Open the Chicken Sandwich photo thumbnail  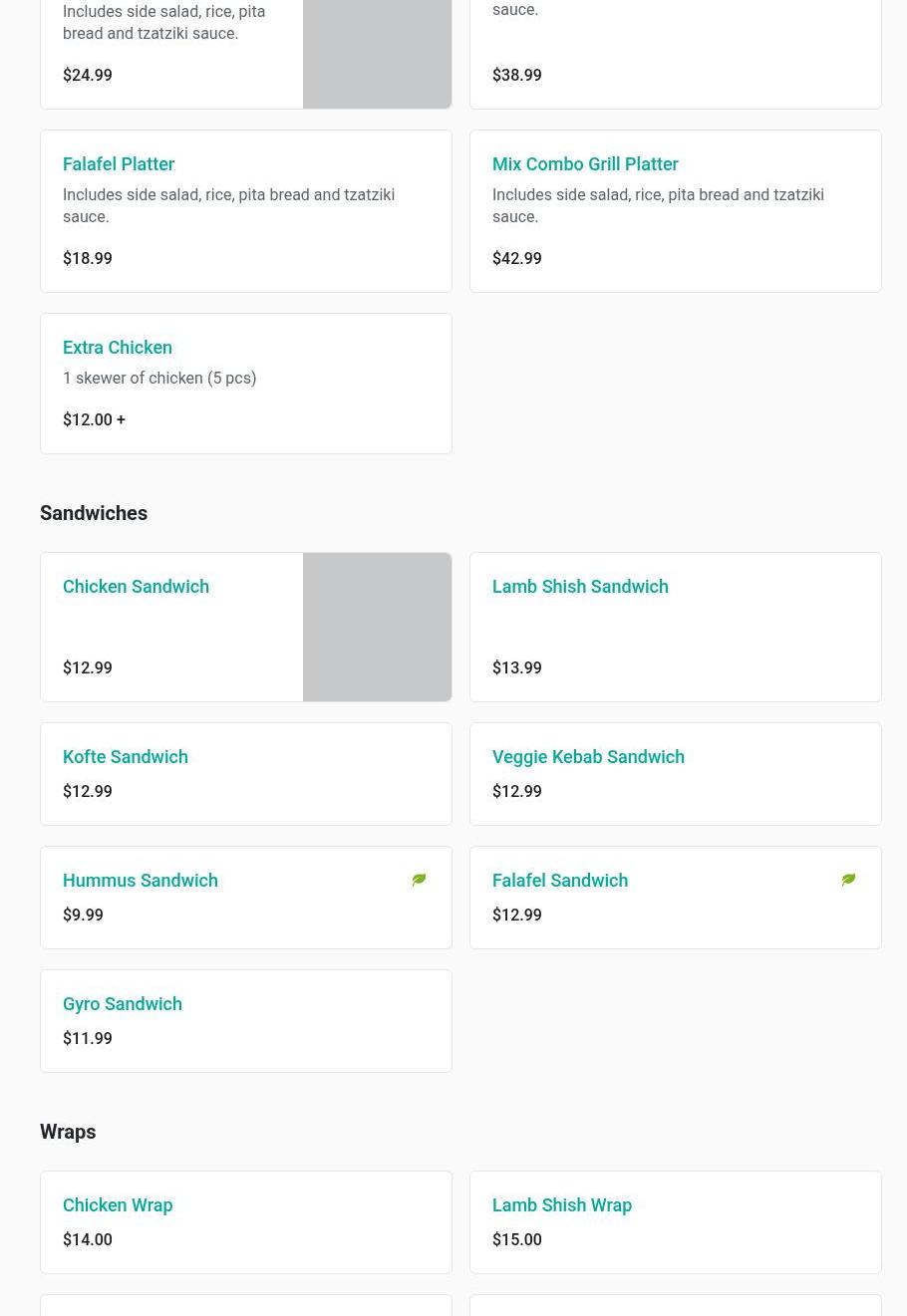pyautogui.click(x=377, y=627)
